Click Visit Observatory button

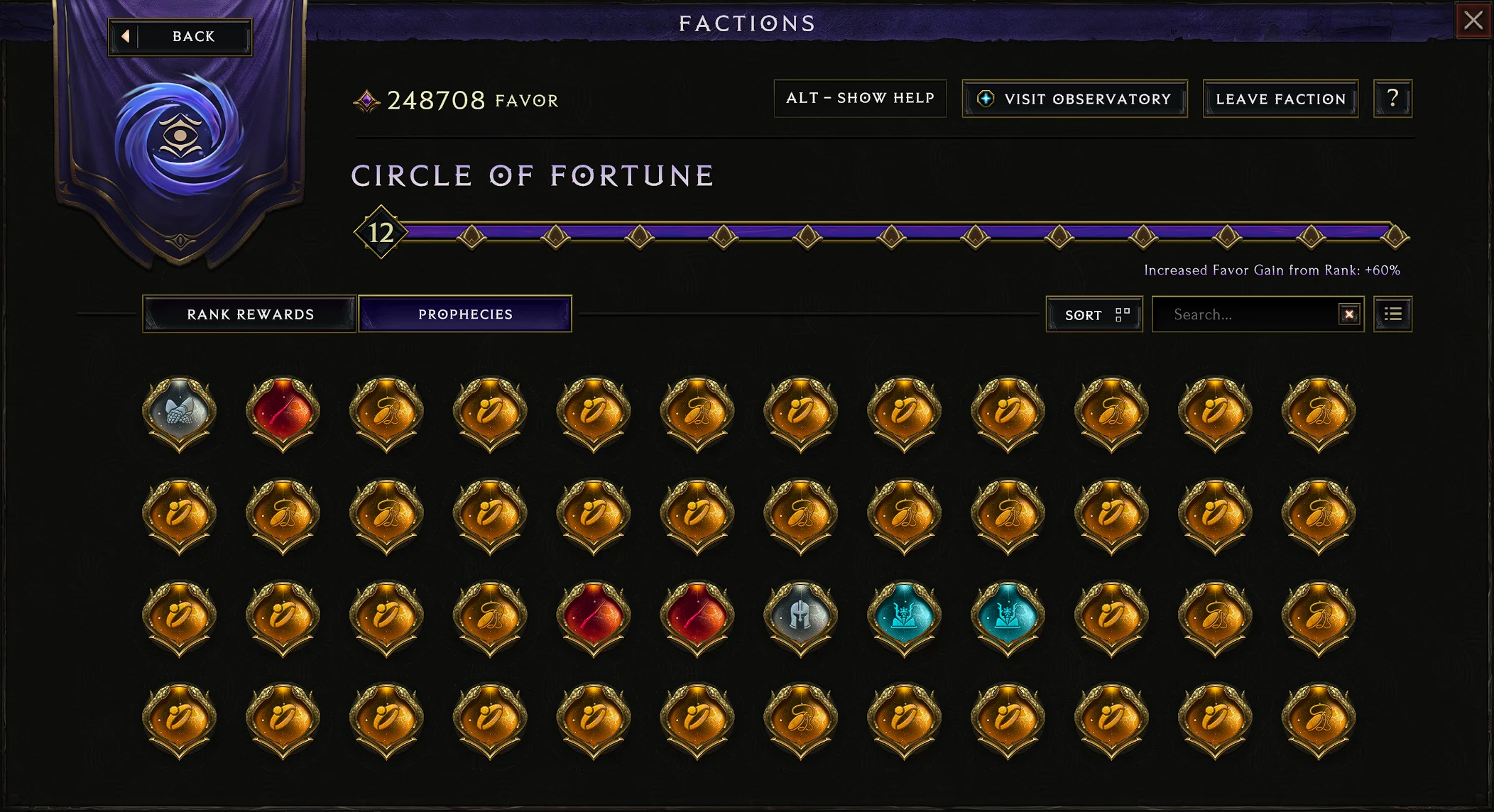tap(1074, 99)
